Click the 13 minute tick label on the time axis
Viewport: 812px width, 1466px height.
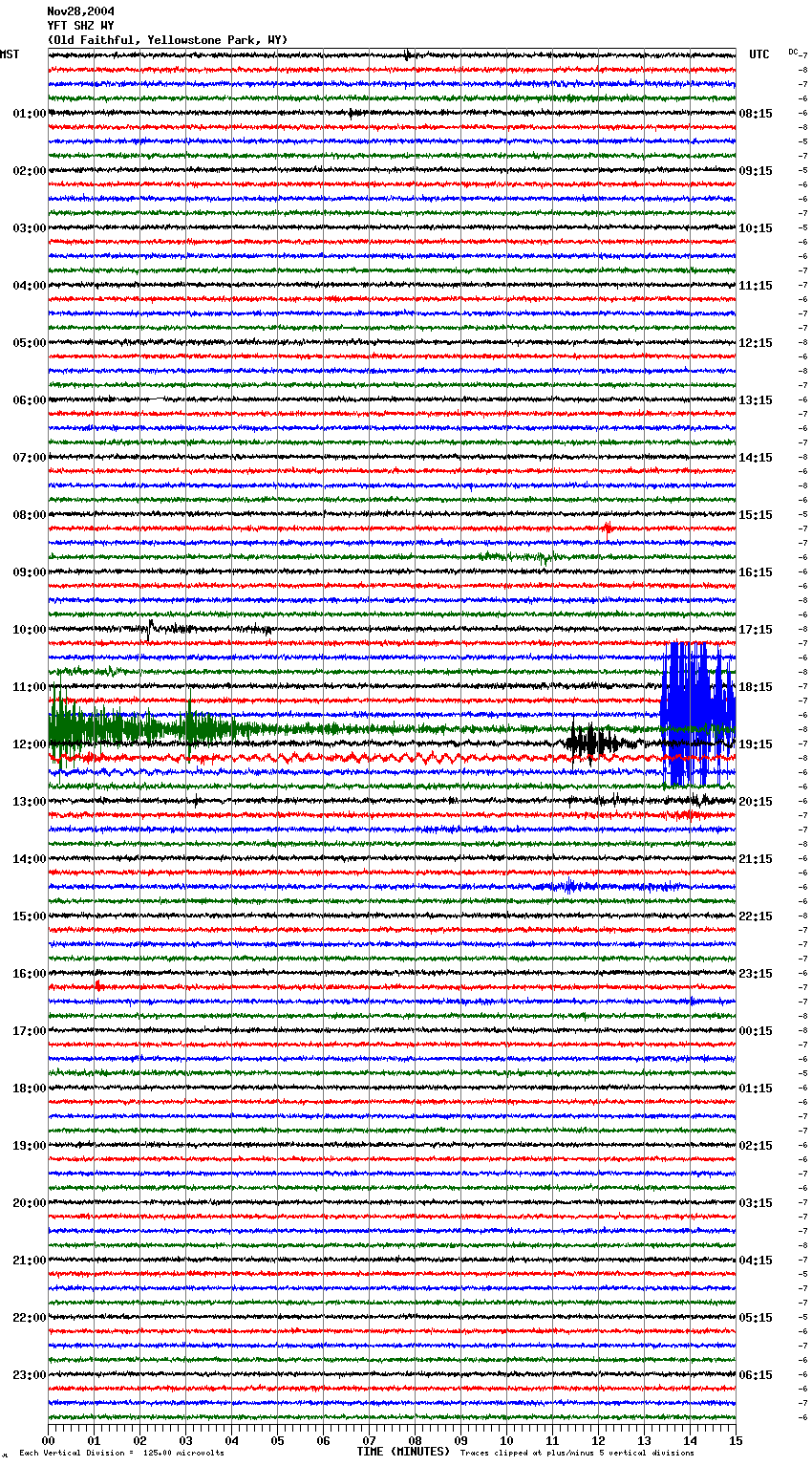645,1440
